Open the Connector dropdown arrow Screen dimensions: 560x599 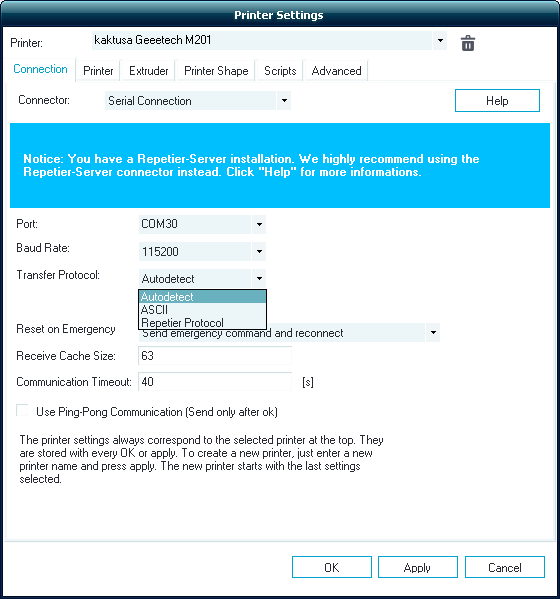click(x=284, y=100)
